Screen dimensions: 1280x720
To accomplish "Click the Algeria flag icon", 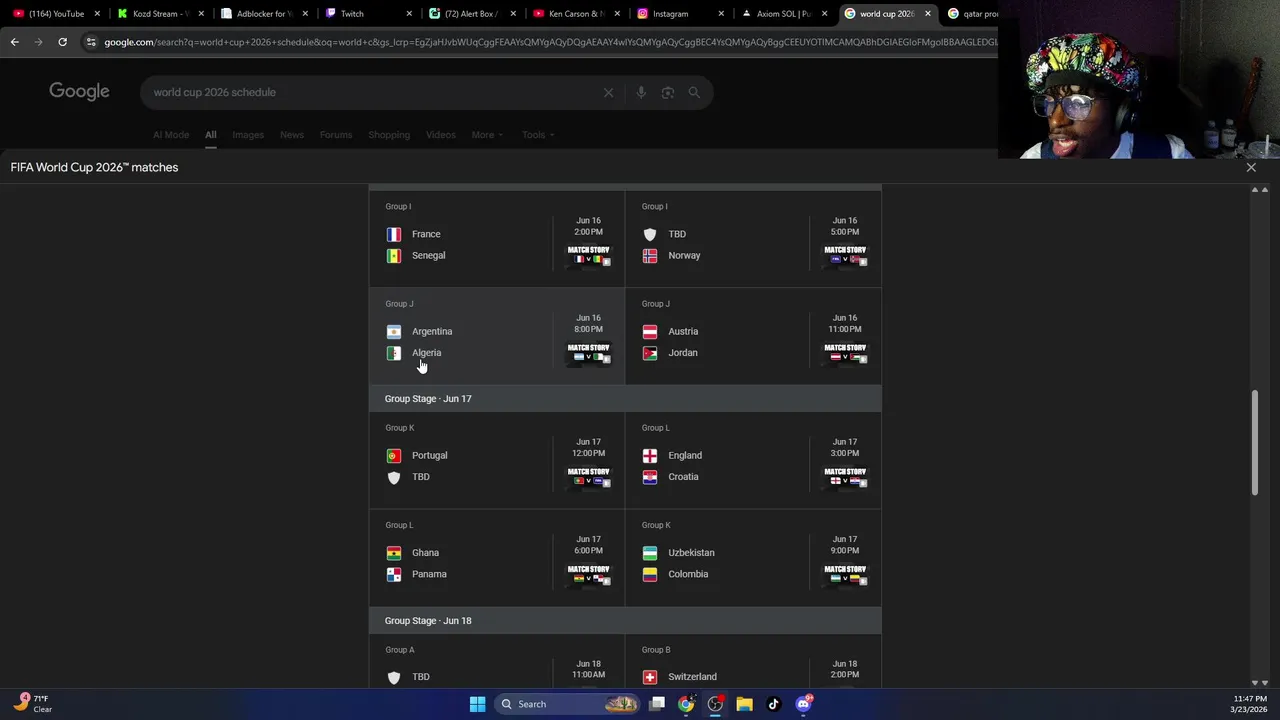I will (394, 353).
